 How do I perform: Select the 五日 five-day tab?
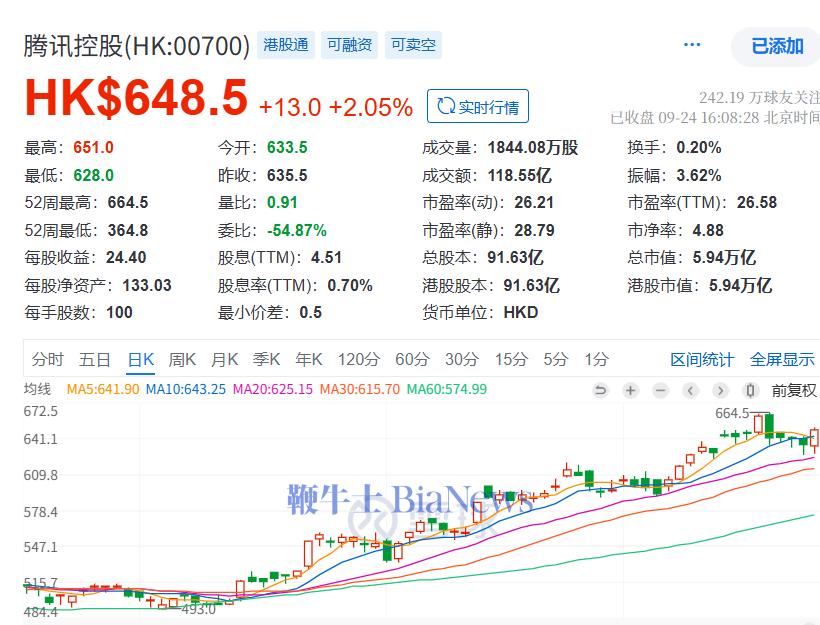pos(95,359)
